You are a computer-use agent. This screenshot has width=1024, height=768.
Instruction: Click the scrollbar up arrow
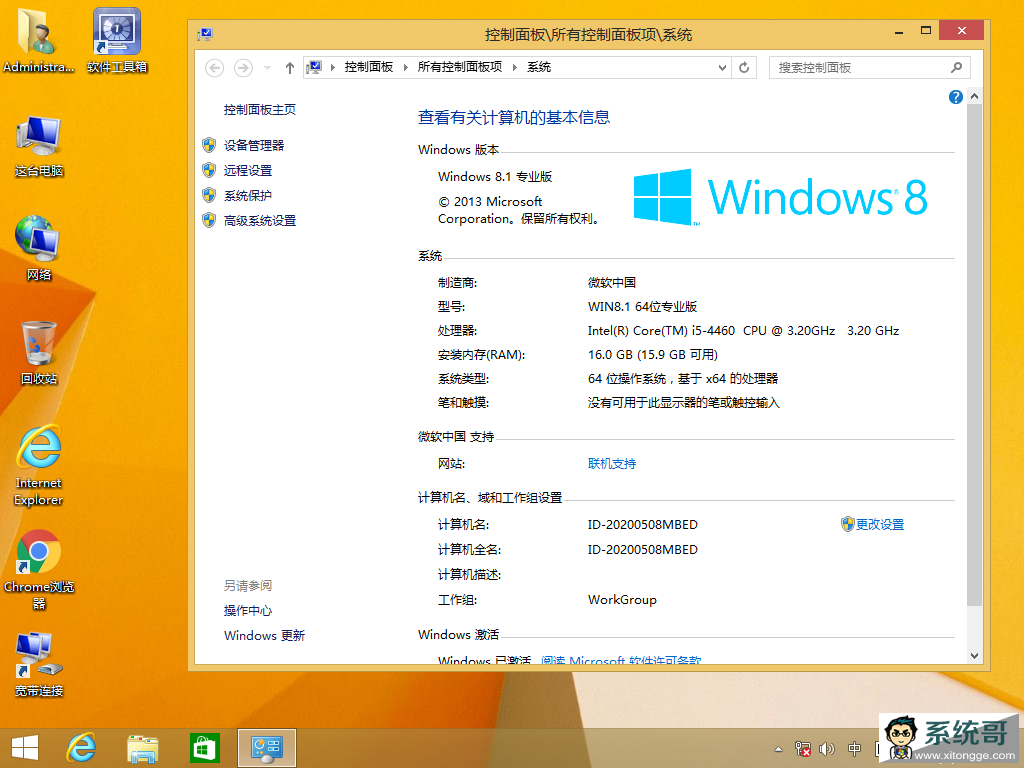tap(974, 97)
